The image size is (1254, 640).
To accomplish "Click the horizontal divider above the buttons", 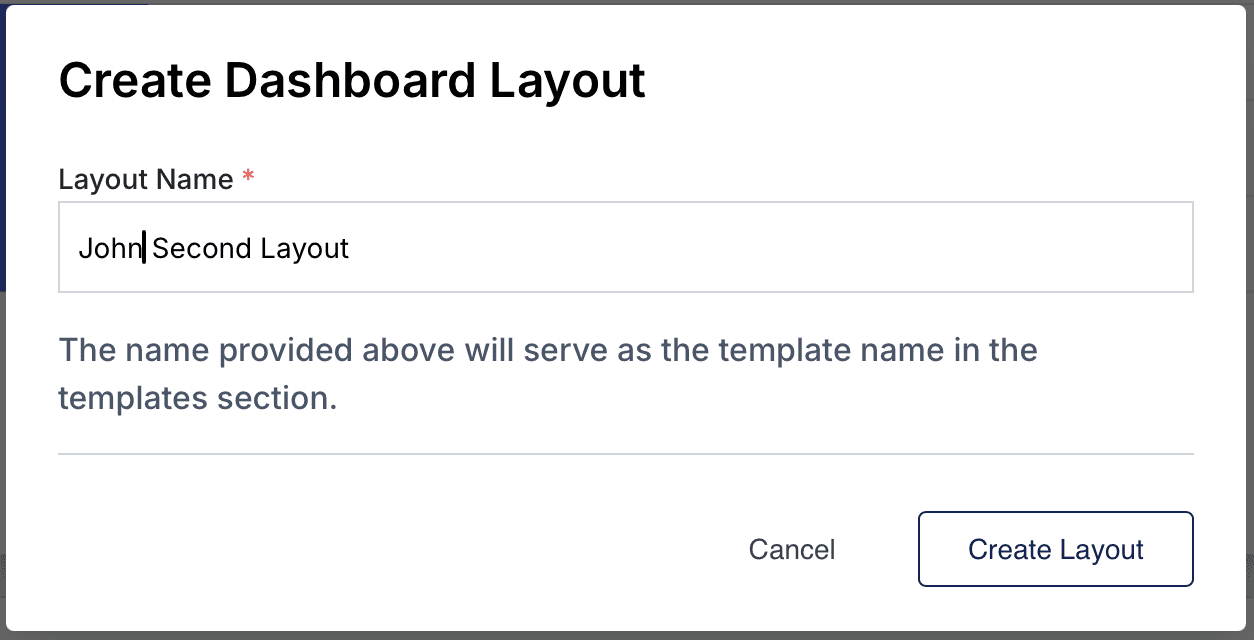I will (x=625, y=454).
